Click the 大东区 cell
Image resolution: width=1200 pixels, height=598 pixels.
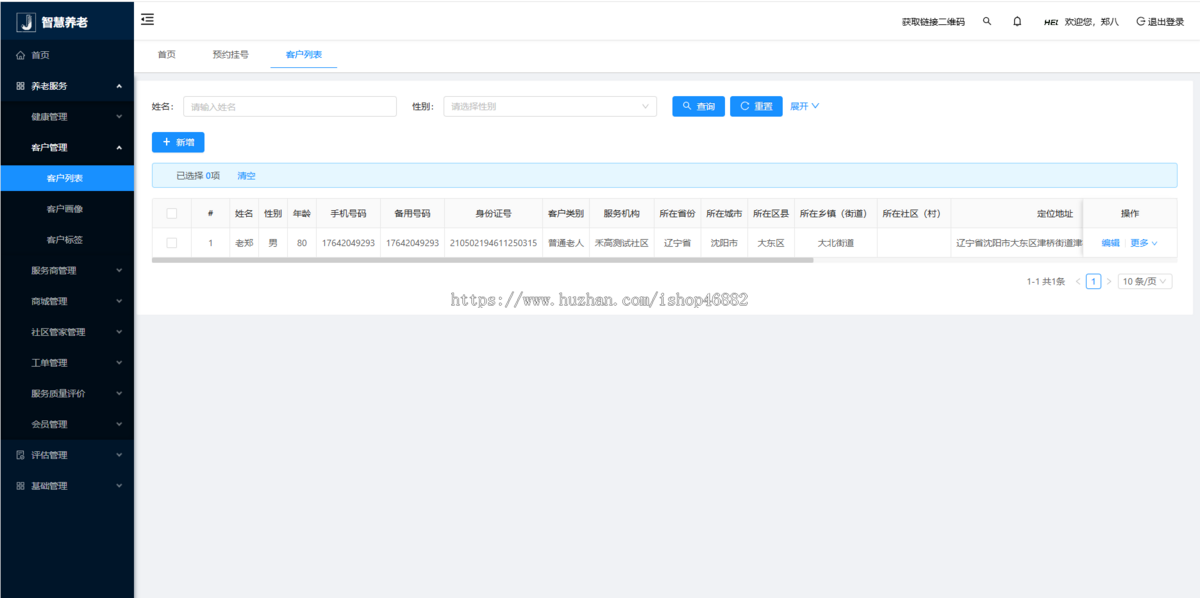click(771, 243)
